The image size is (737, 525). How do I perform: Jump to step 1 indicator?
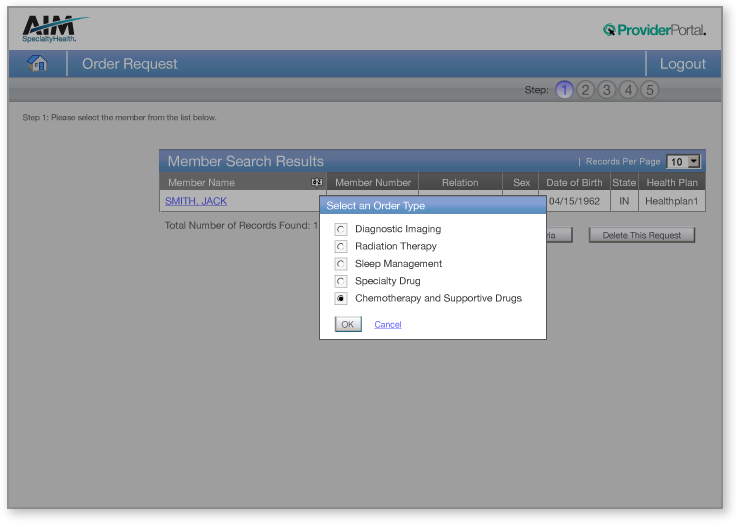(564, 90)
